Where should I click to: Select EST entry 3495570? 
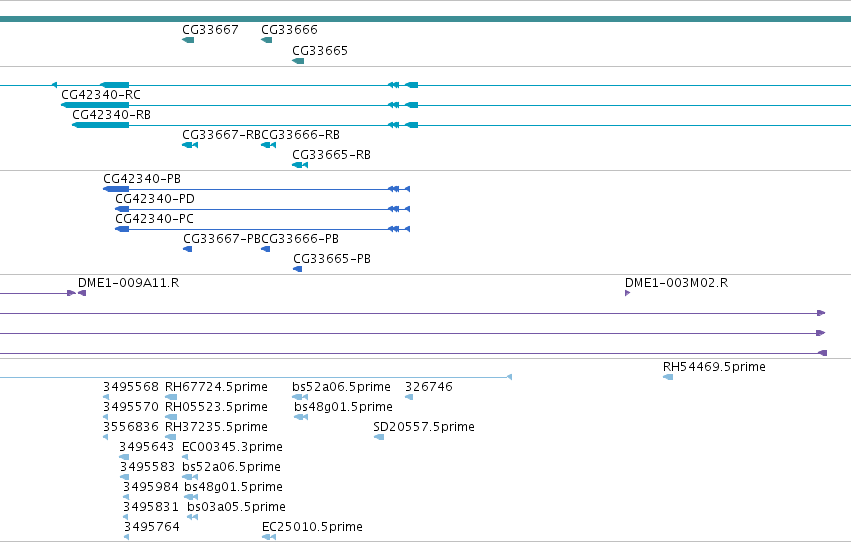click(131, 407)
